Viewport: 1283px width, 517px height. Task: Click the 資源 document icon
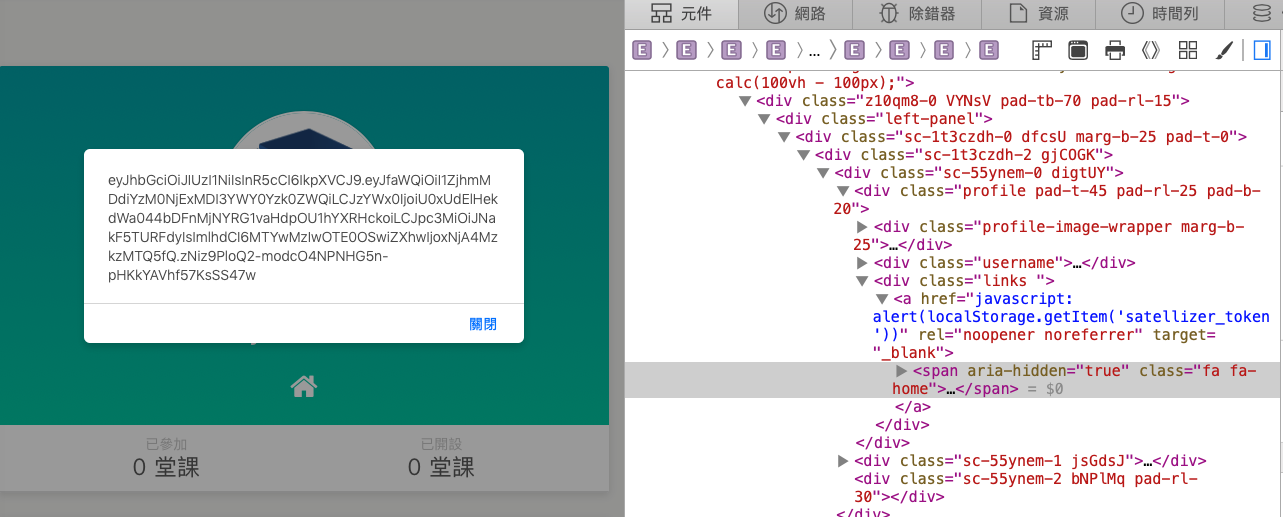tap(1018, 14)
